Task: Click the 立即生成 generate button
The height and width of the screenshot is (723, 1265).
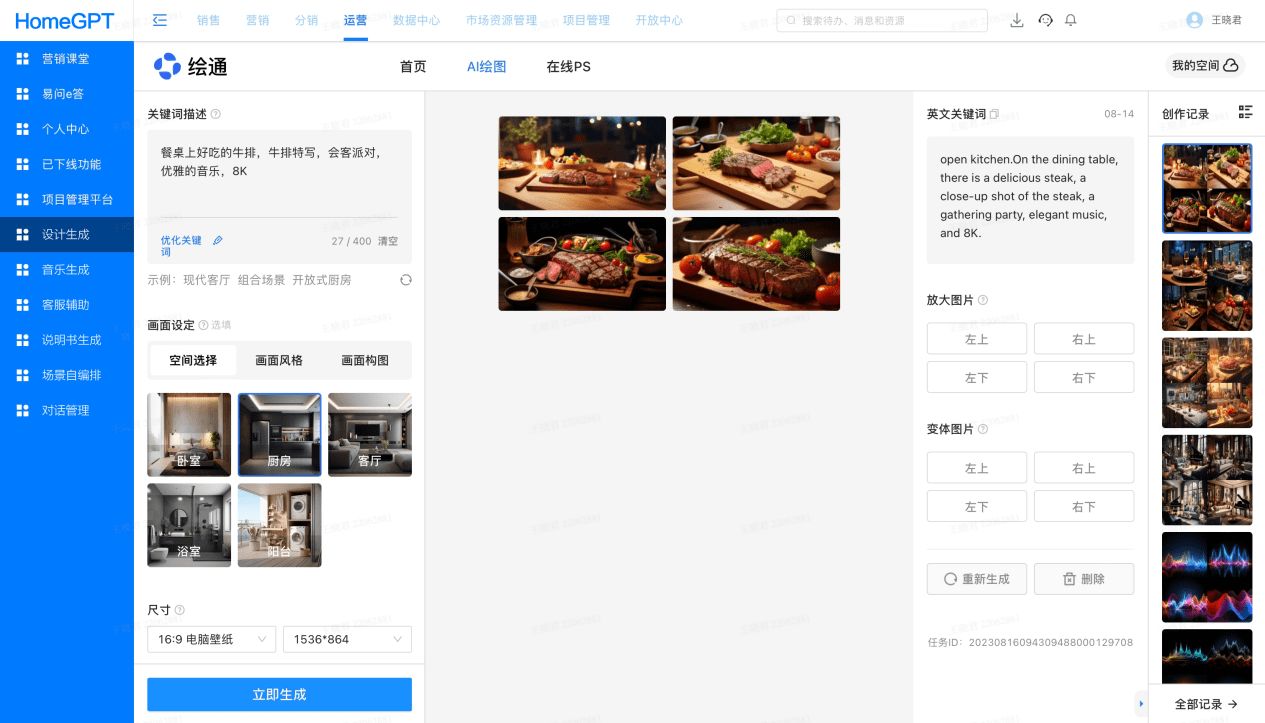Action: pyautogui.click(x=279, y=694)
